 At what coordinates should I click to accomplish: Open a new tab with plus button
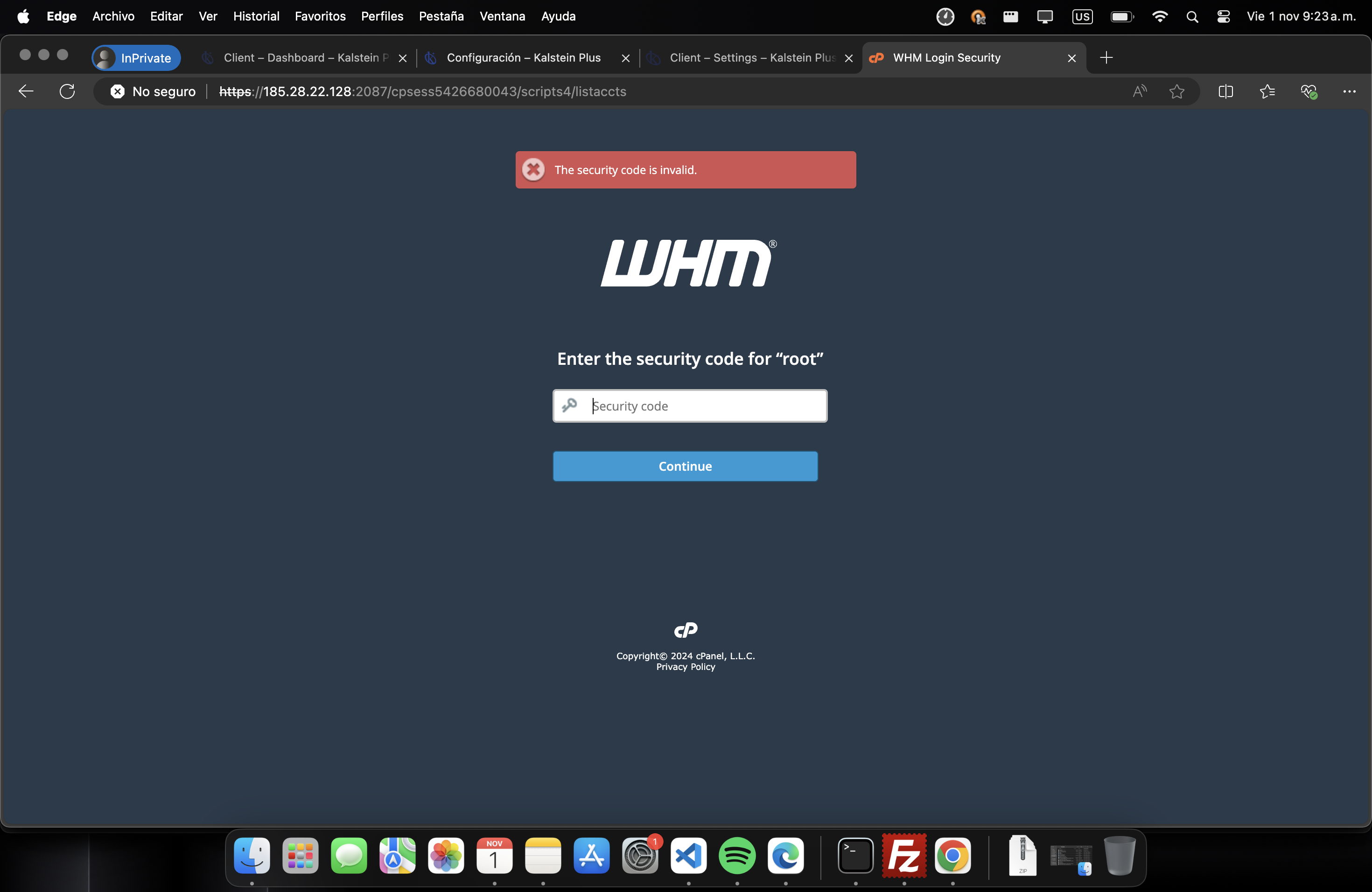pyautogui.click(x=1106, y=58)
